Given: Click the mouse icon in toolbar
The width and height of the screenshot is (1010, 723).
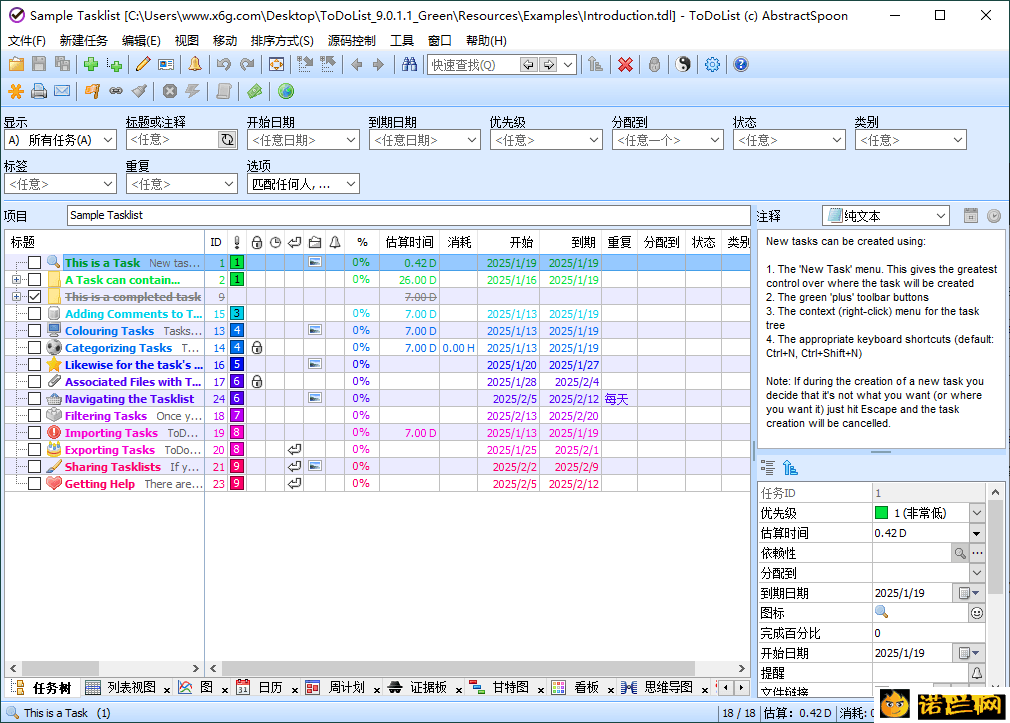Looking at the screenshot, I should pyautogui.click(x=654, y=64).
